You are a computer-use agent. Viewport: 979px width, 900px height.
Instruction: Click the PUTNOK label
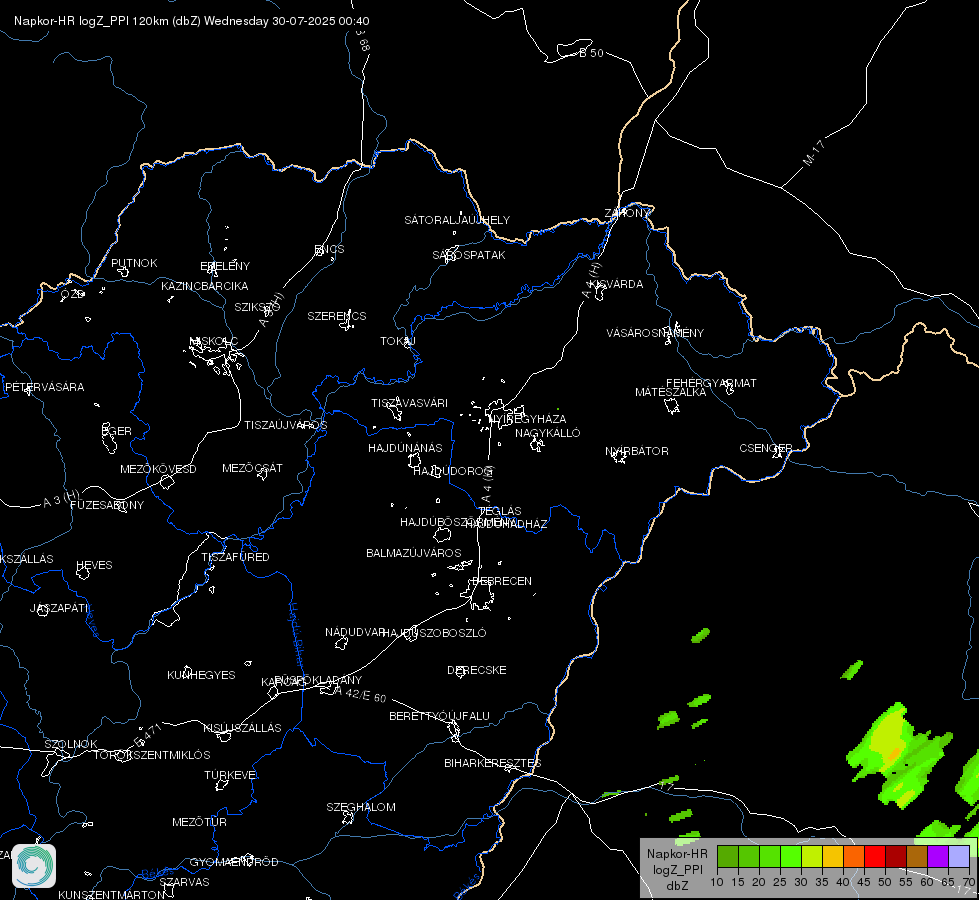pyautogui.click(x=134, y=263)
